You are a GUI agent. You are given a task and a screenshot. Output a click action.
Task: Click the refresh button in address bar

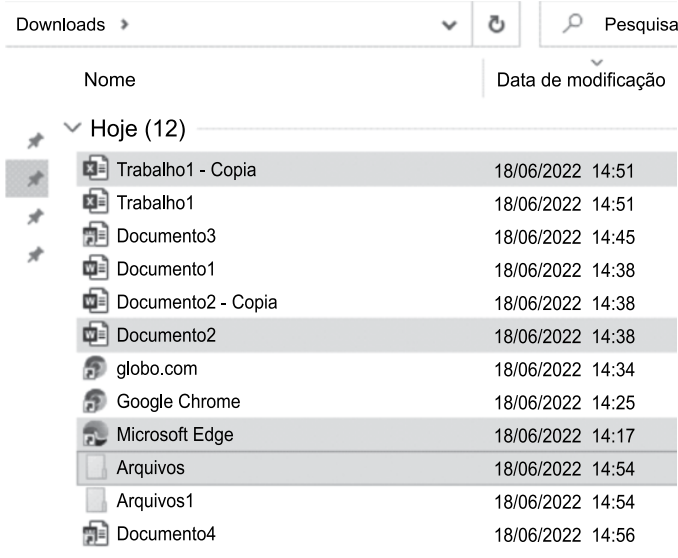496,24
